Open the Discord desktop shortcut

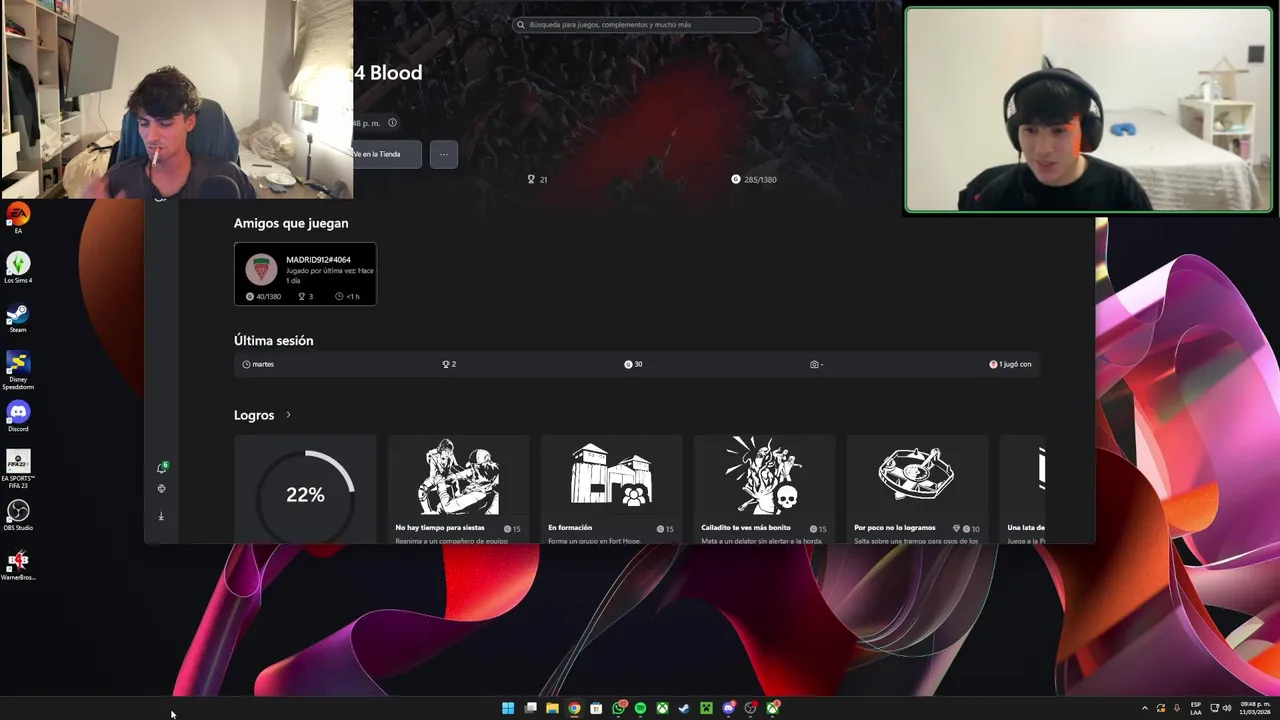18,416
